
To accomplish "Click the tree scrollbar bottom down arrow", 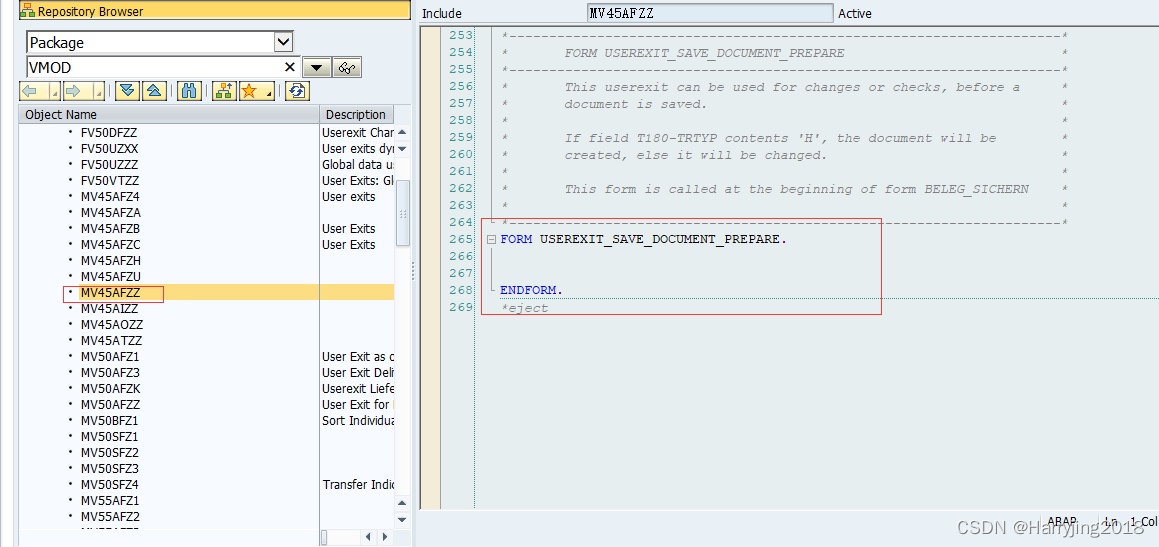I will (x=403, y=519).
